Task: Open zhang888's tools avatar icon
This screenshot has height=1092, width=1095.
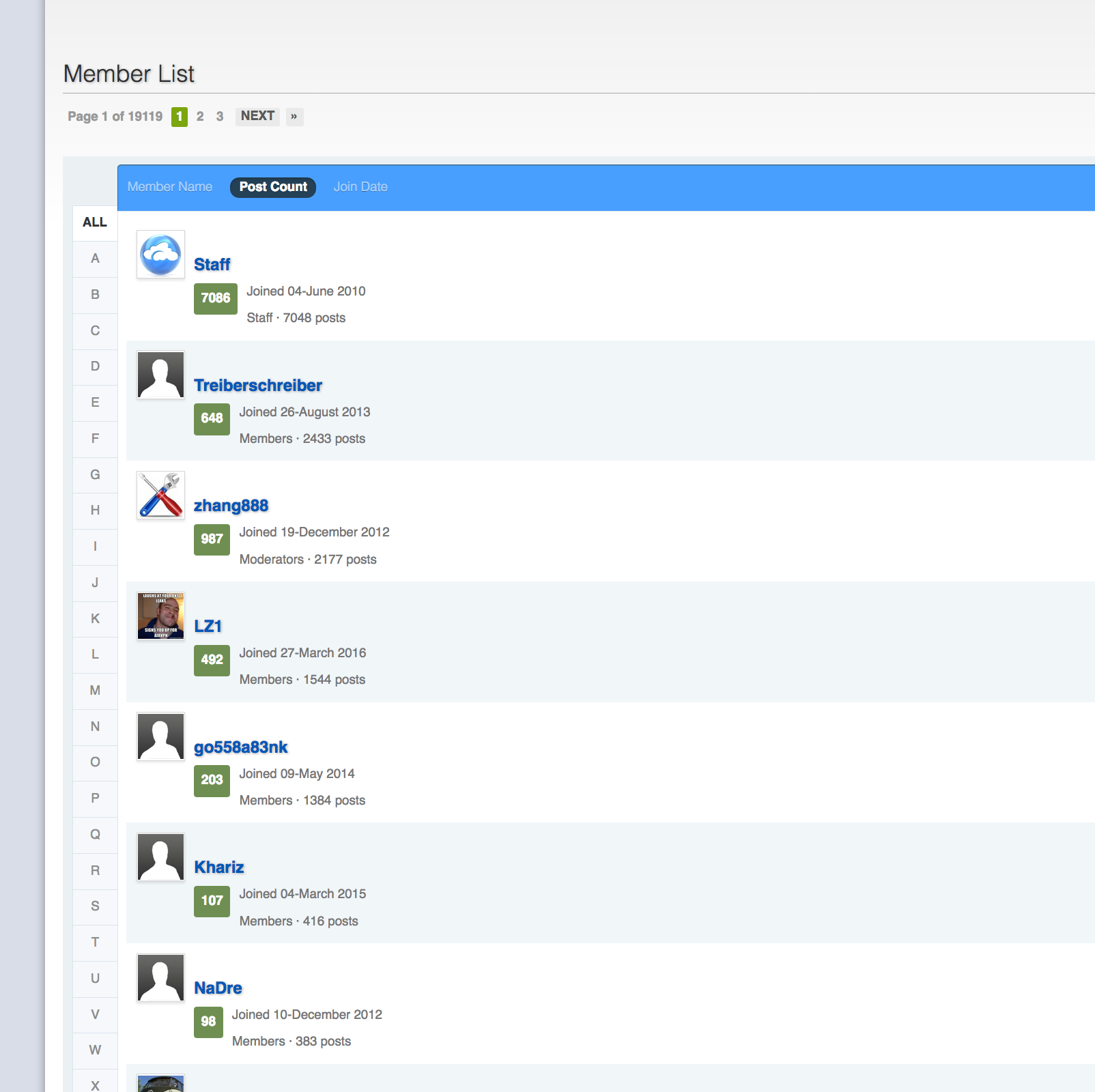Action: click(160, 495)
